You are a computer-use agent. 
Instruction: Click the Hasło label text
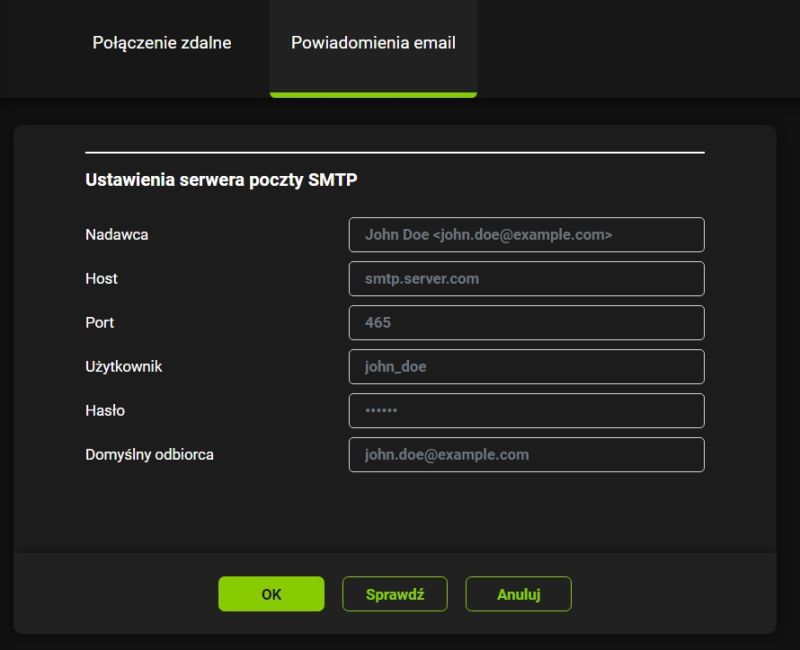[103, 410]
